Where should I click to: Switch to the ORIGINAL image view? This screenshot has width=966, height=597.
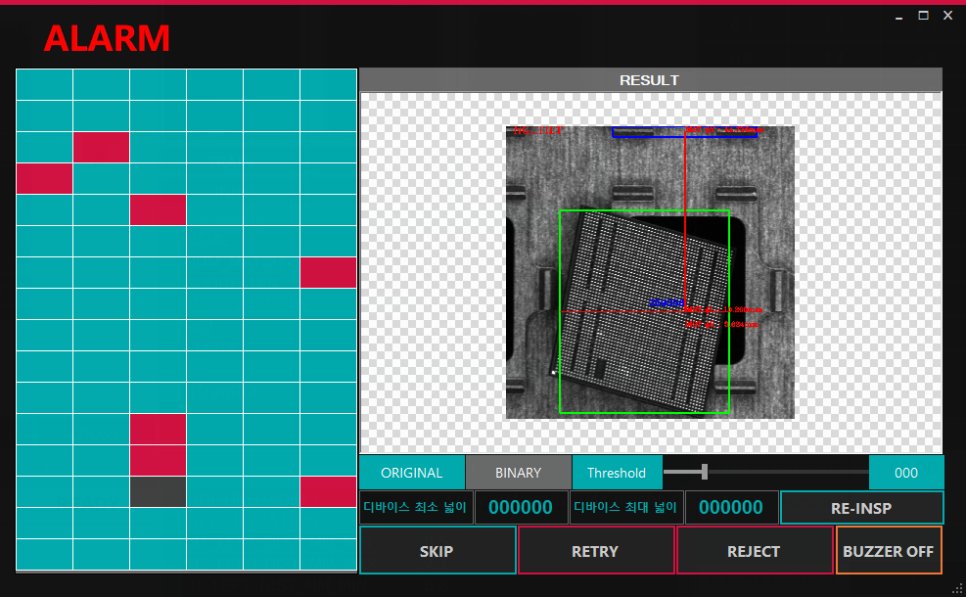click(412, 473)
